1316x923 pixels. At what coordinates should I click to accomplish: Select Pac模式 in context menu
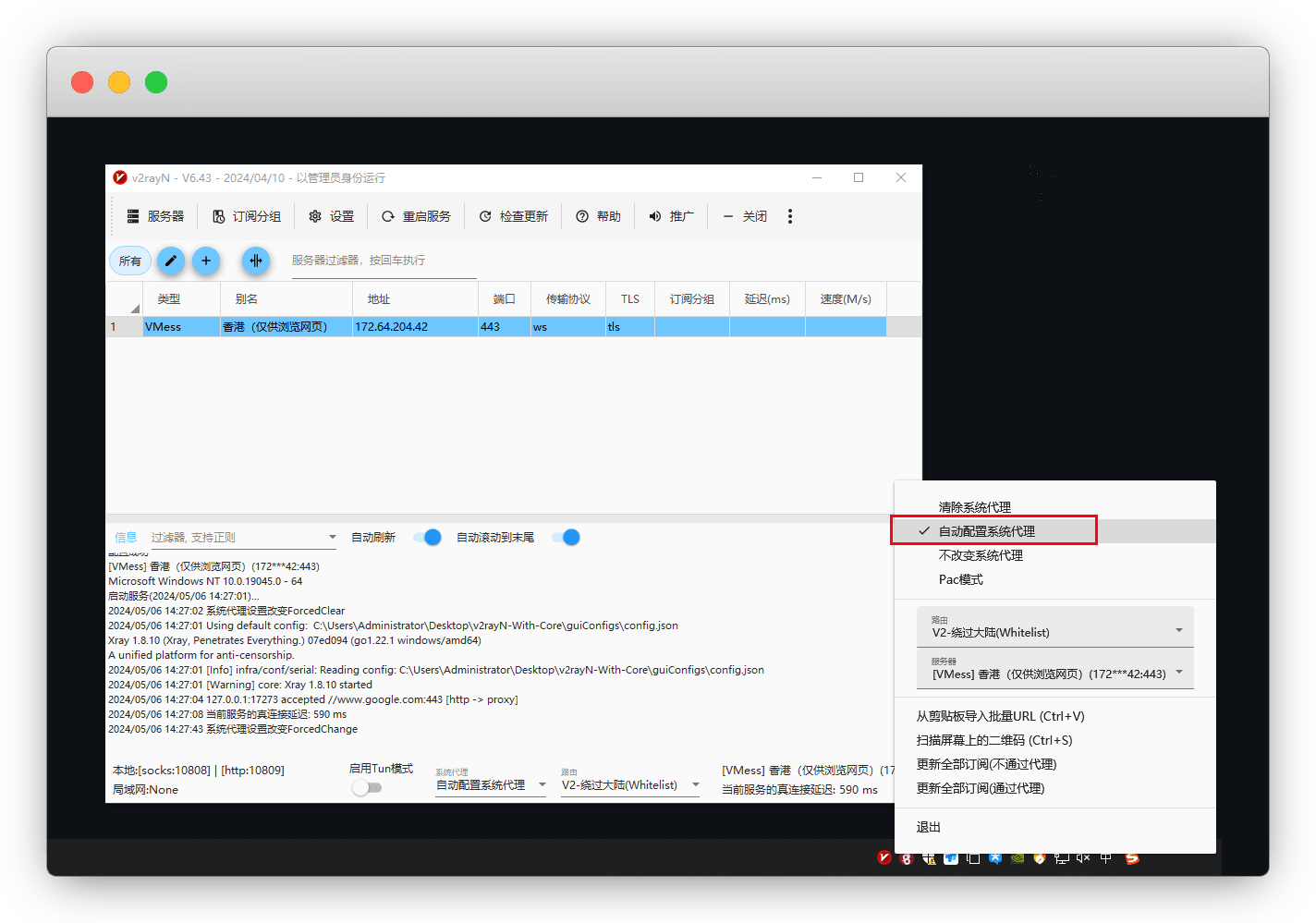960,579
